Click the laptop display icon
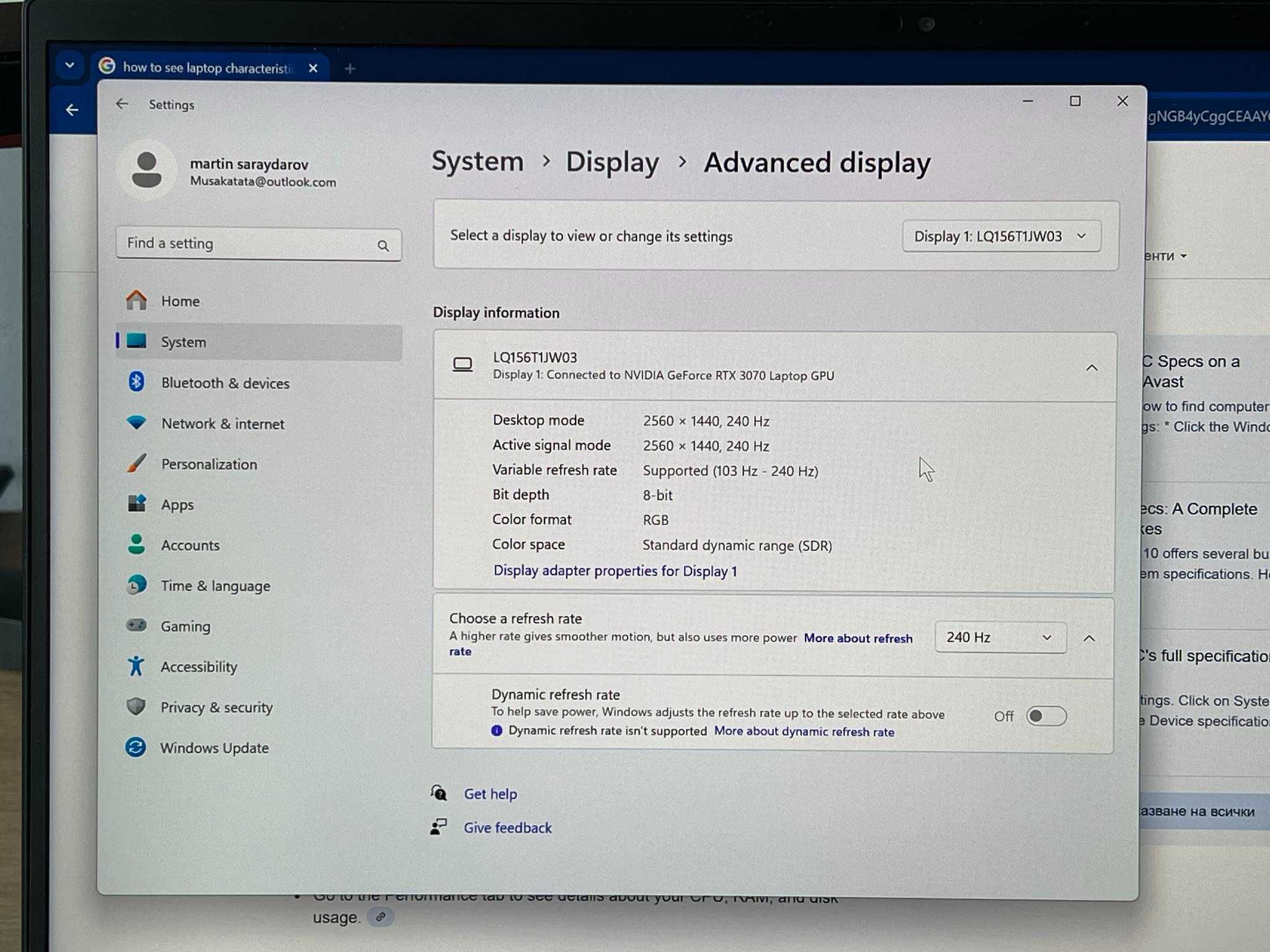Image resolution: width=1270 pixels, height=952 pixels. click(x=463, y=365)
